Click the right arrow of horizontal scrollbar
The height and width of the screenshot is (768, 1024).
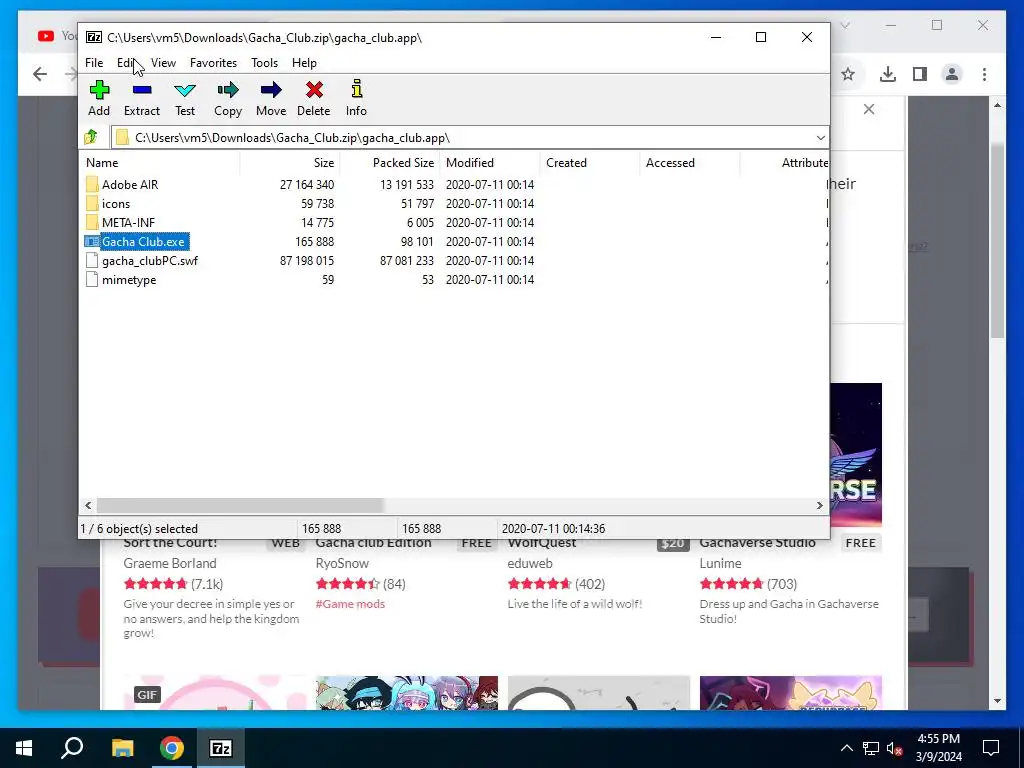(820, 505)
